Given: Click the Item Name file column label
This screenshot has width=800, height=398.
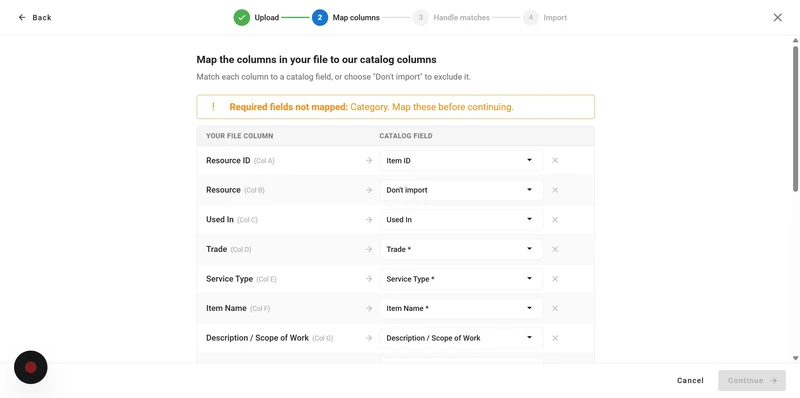Looking at the screenshot, I should point(226,308).
